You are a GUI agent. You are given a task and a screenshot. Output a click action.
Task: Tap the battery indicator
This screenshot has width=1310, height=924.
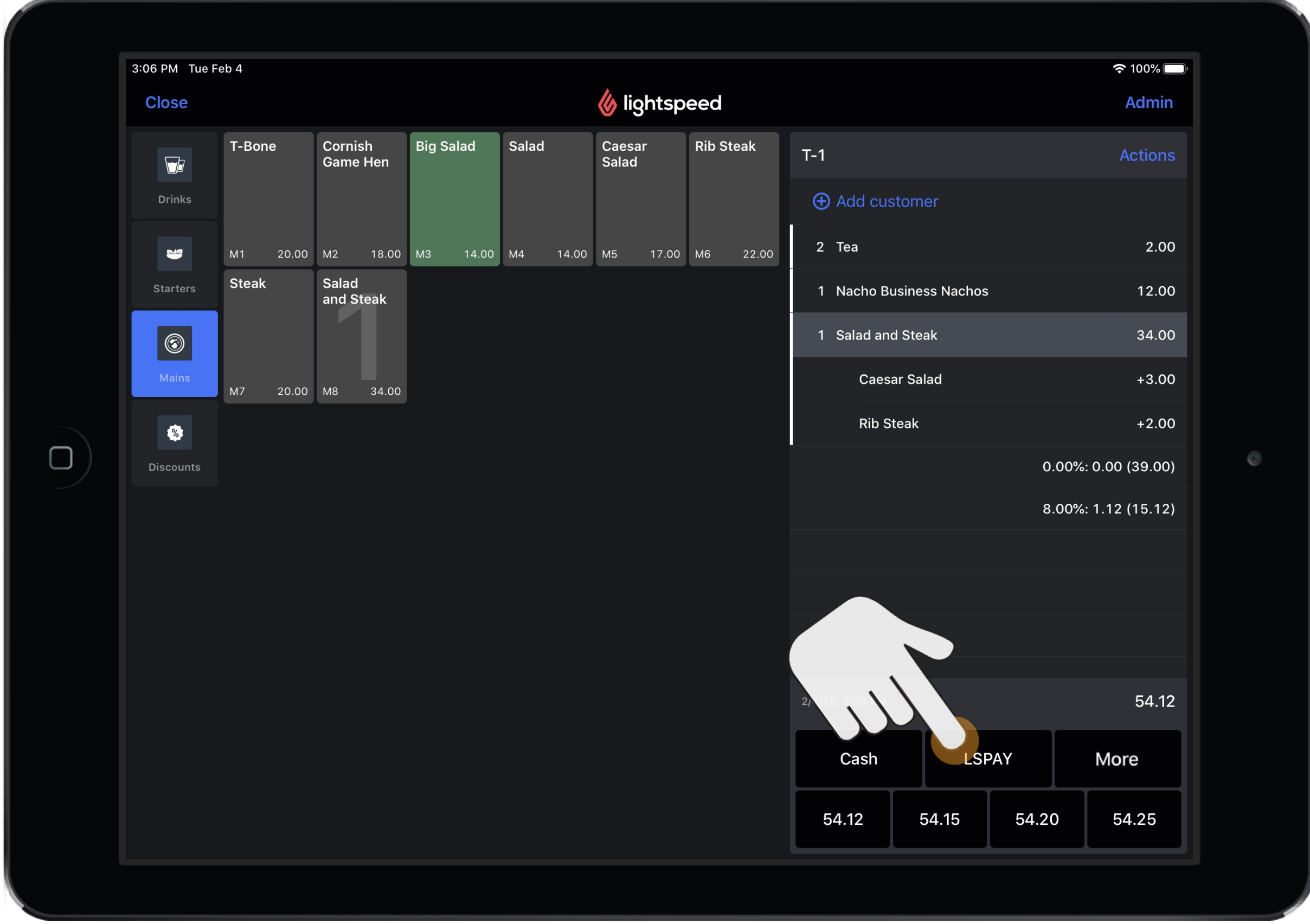[1176, 68]
